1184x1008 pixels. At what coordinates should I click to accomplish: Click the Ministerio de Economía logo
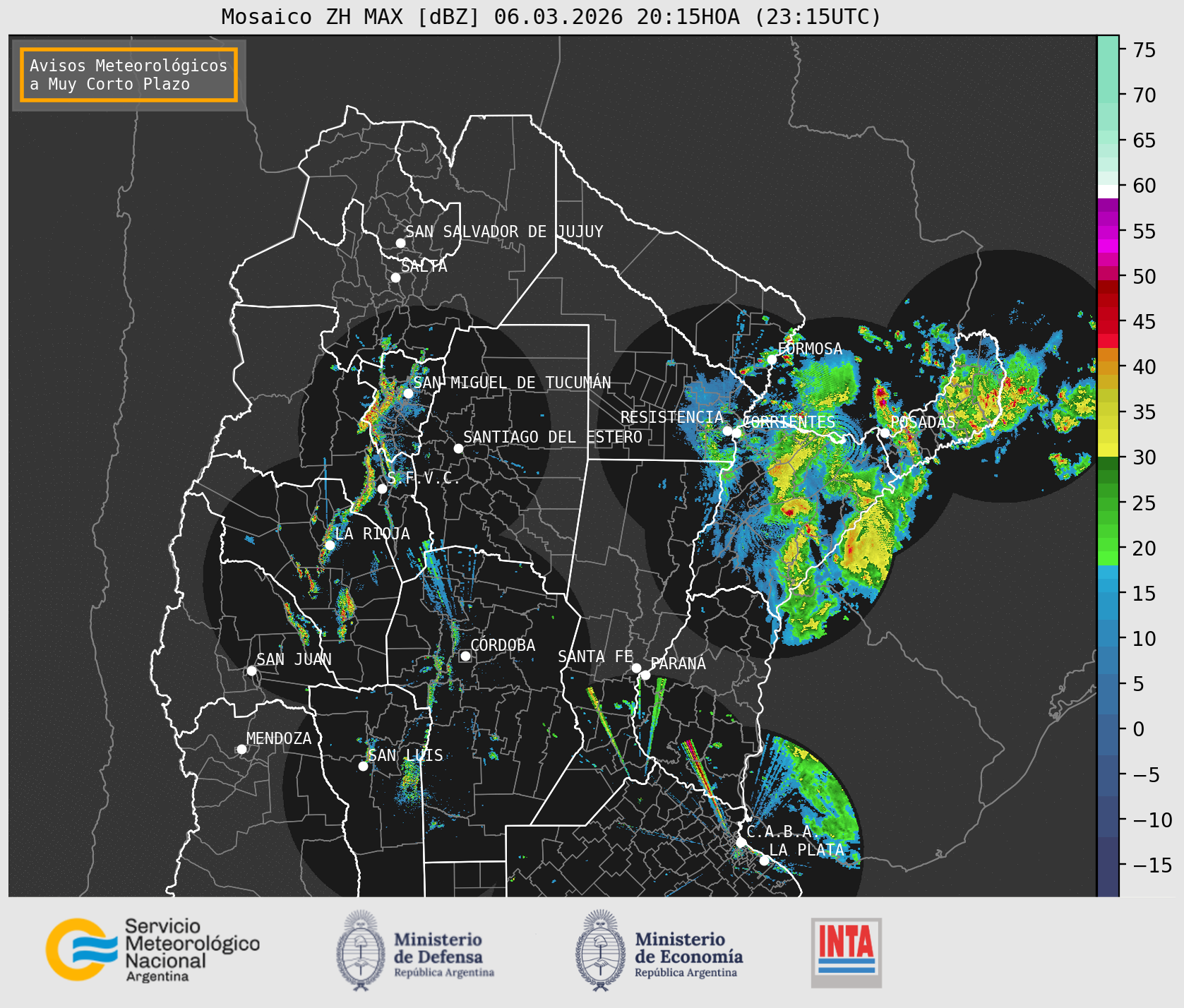pyautogui.click(x=659, y=950)
